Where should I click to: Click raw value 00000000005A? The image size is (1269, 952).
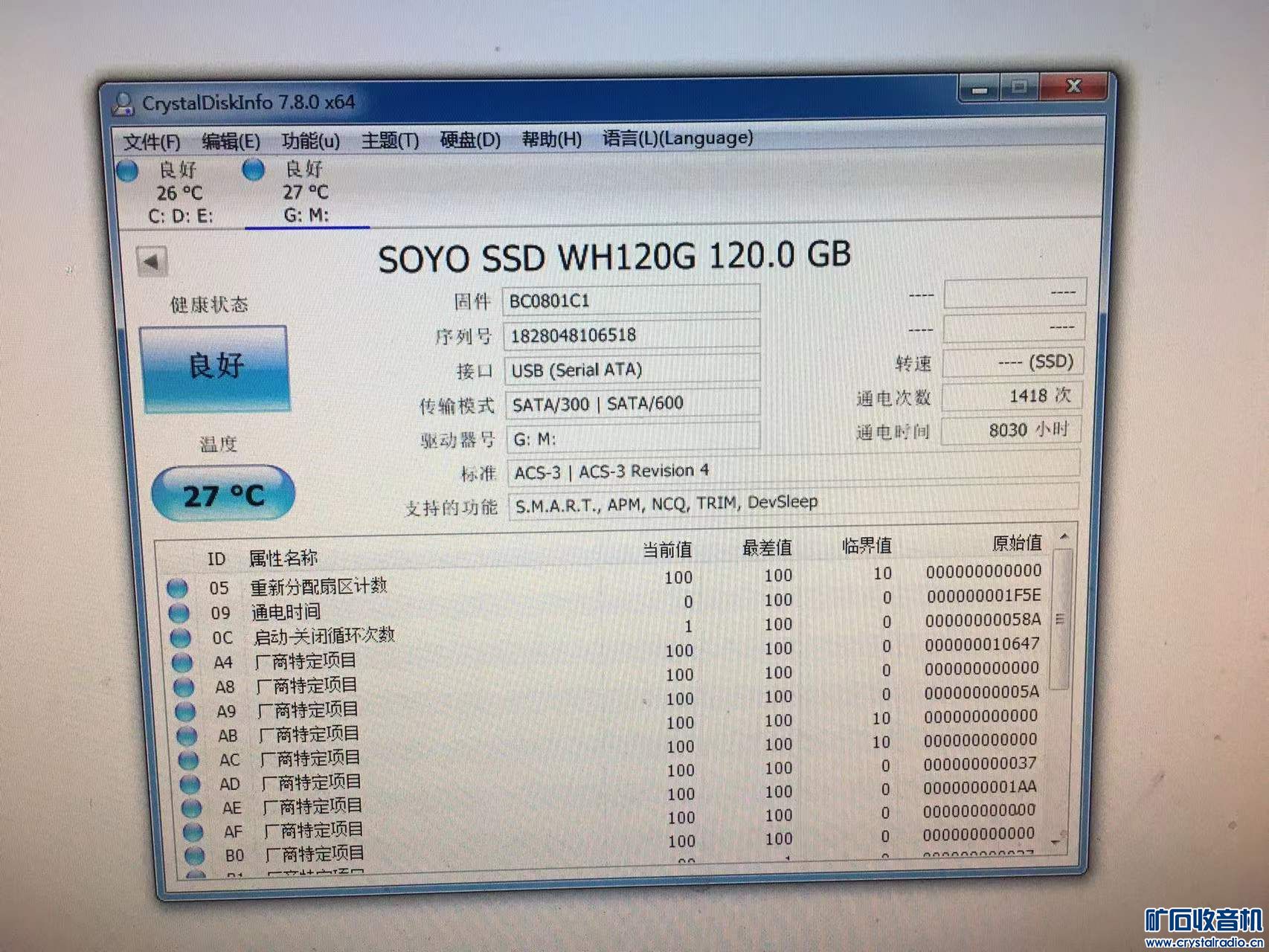pos(981,692)
